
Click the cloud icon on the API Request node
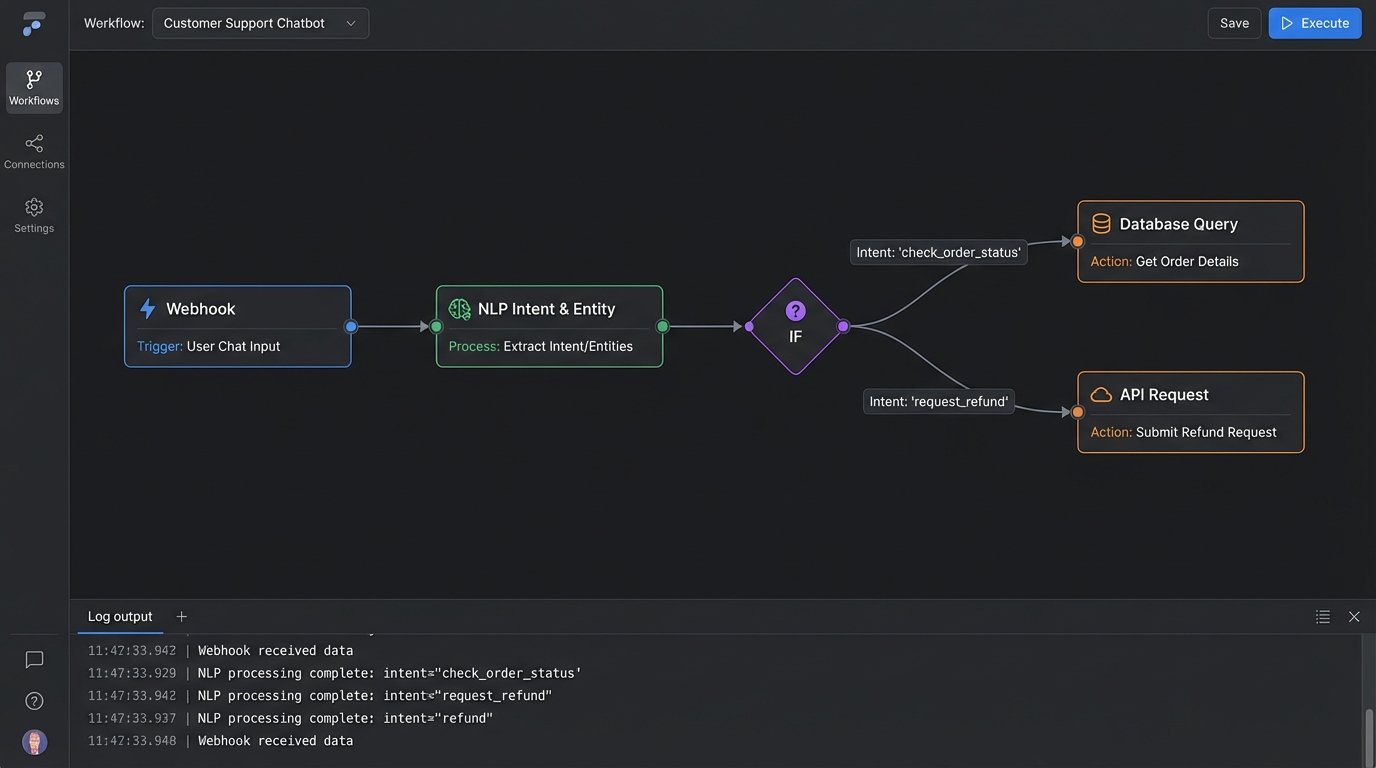(x=1101, y=394)
